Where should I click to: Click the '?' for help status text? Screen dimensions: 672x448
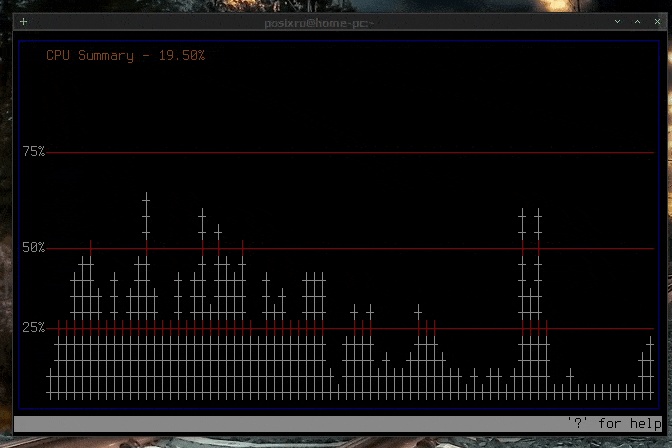[615, 424]
